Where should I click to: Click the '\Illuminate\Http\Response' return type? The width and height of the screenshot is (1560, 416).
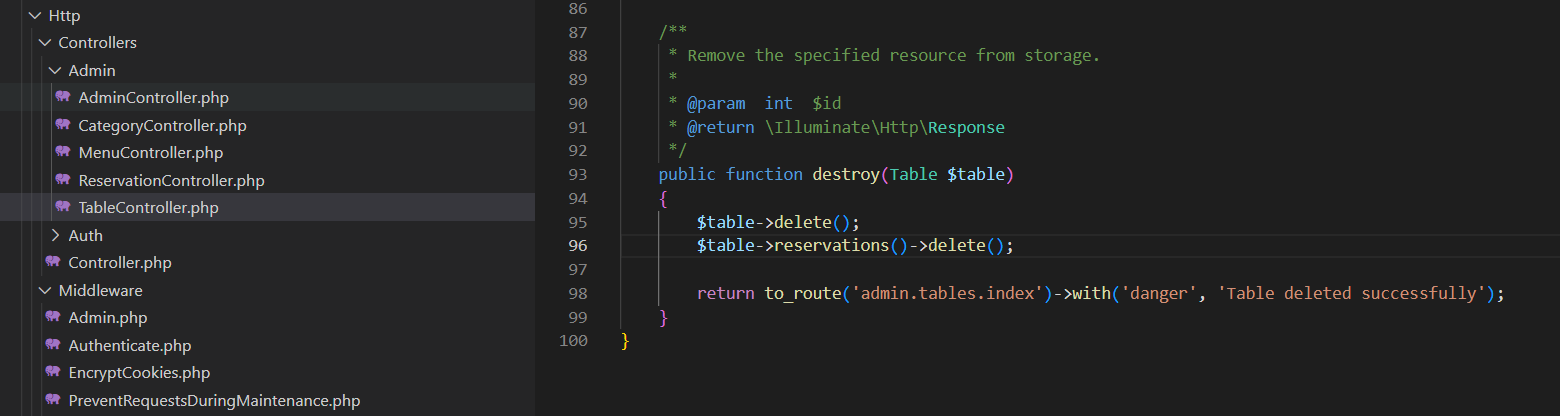(x=884, y=127)
